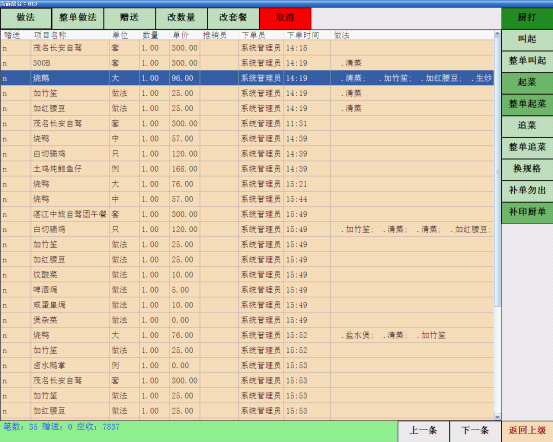
Task: Click the 做法 button in top toolbar
Action: click(x=26, y=18)
